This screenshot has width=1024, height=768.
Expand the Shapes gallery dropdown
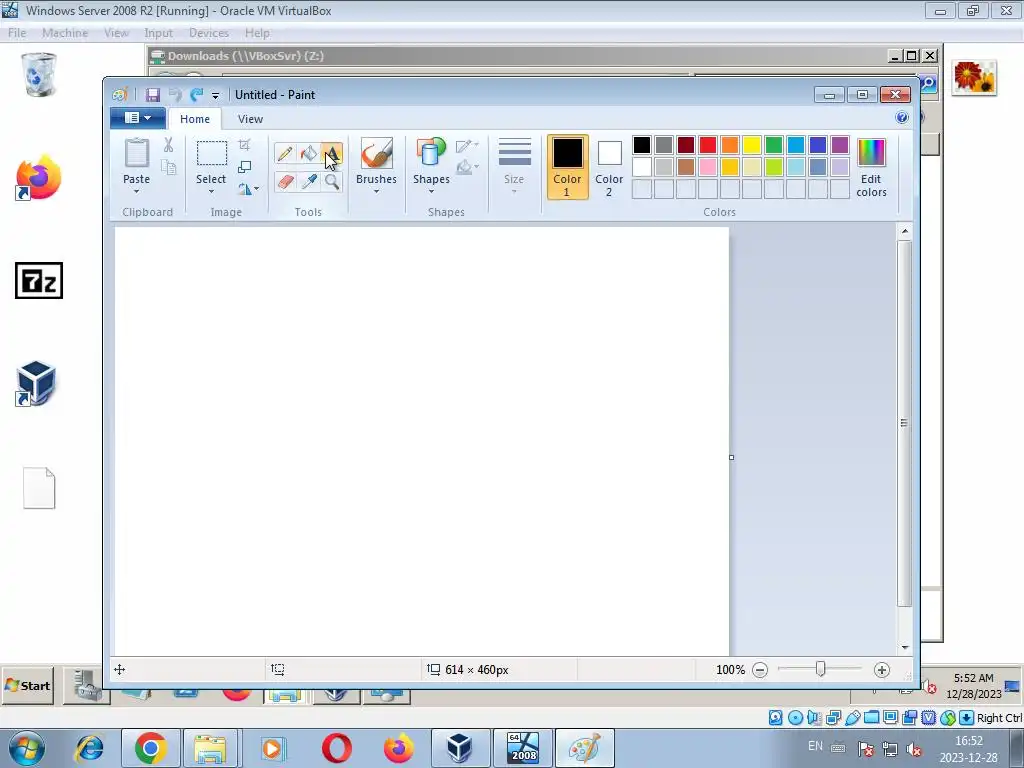coord(431,192)
